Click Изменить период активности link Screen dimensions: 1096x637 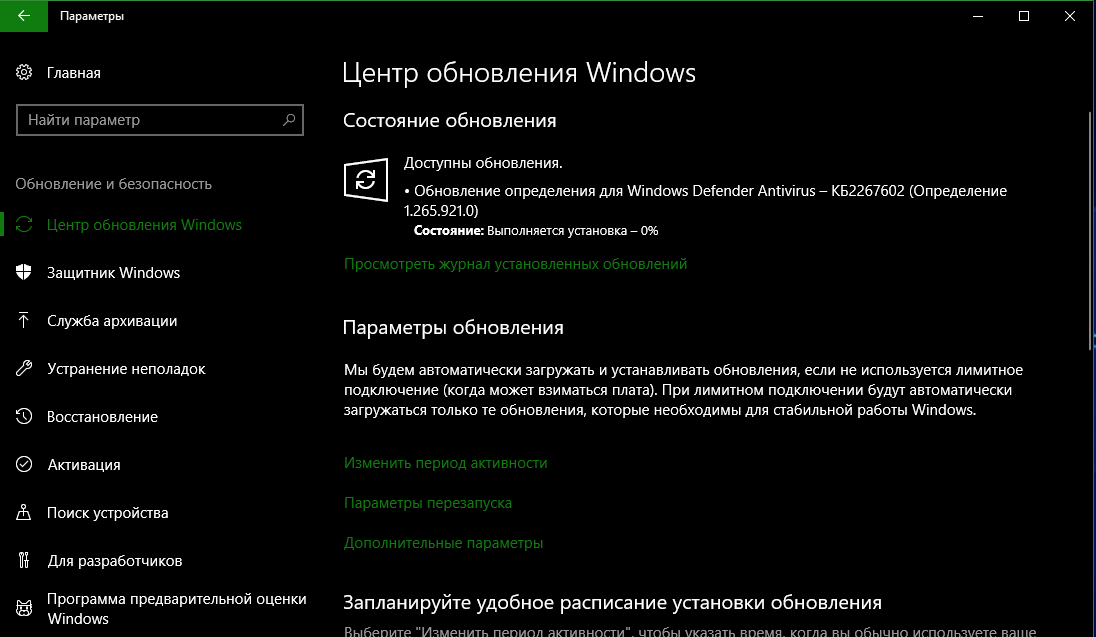pos(445,463)
